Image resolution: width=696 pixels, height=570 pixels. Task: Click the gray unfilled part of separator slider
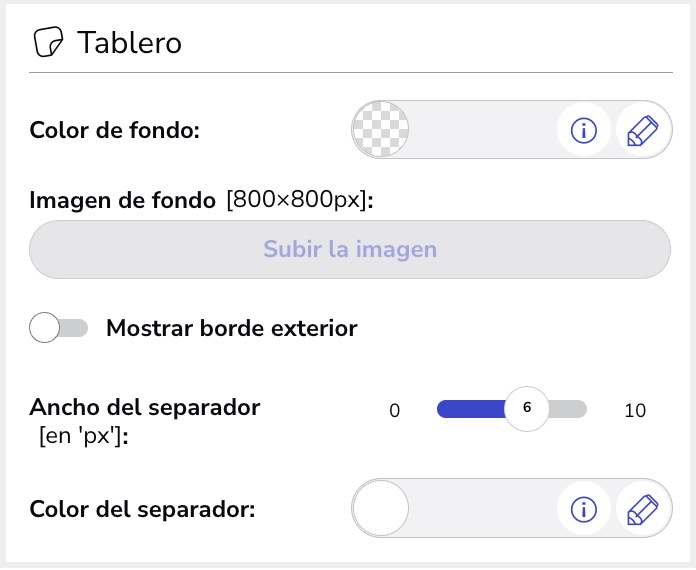[x=568, y=409]
